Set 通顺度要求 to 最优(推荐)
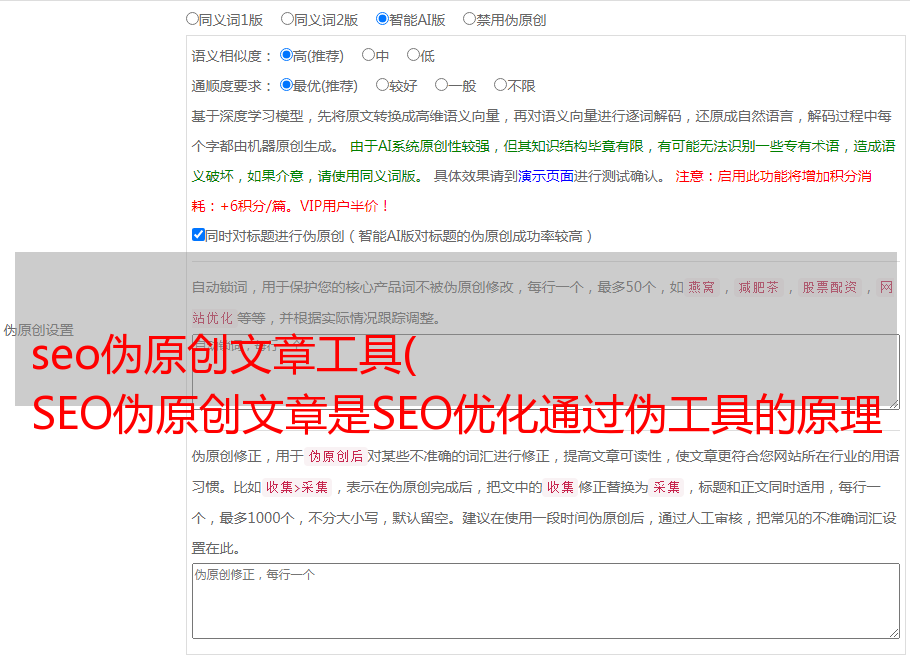This screenshot has width=911, height=658. click(x=286, y=85)
